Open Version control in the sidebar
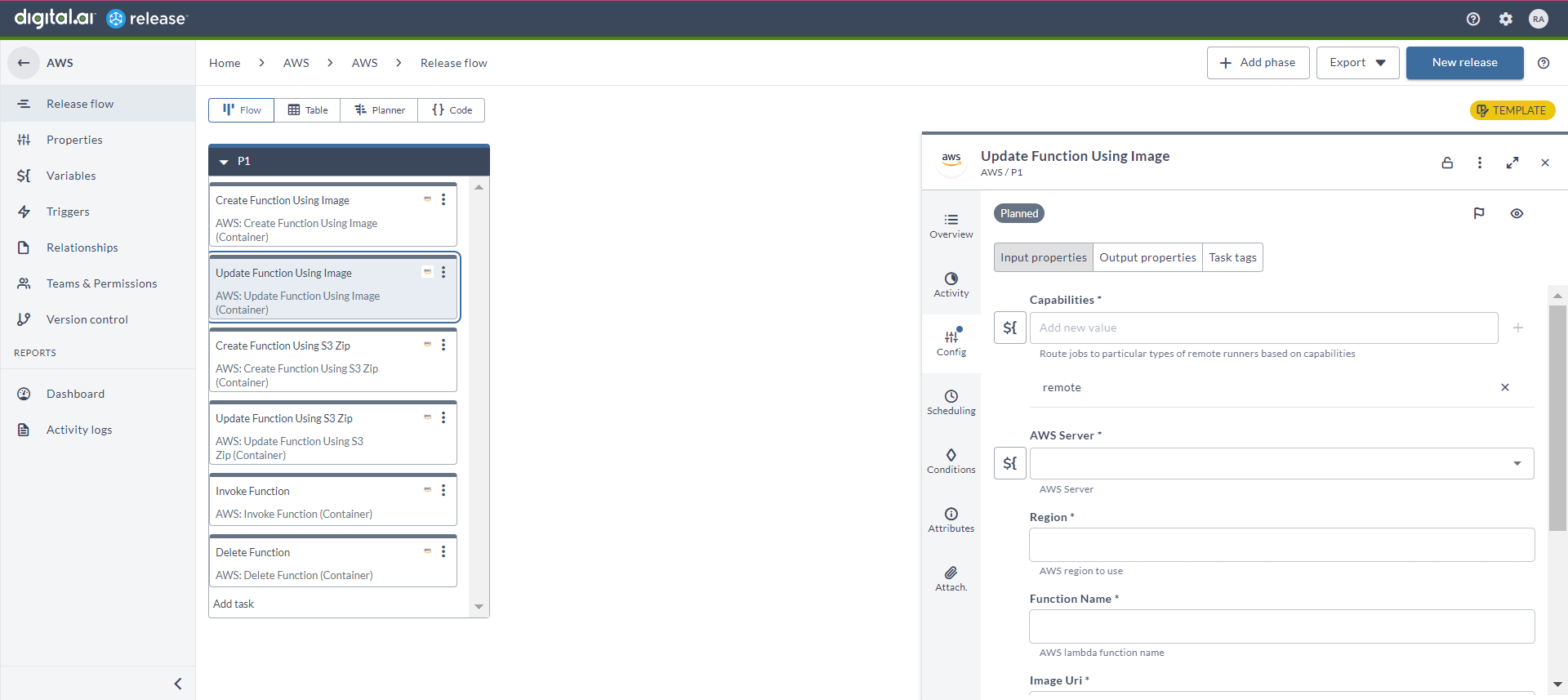 tap(98, 319)
